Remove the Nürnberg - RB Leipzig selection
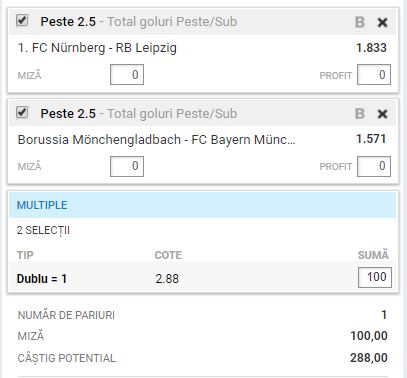 pyautogui.click(x=382, y=23)
